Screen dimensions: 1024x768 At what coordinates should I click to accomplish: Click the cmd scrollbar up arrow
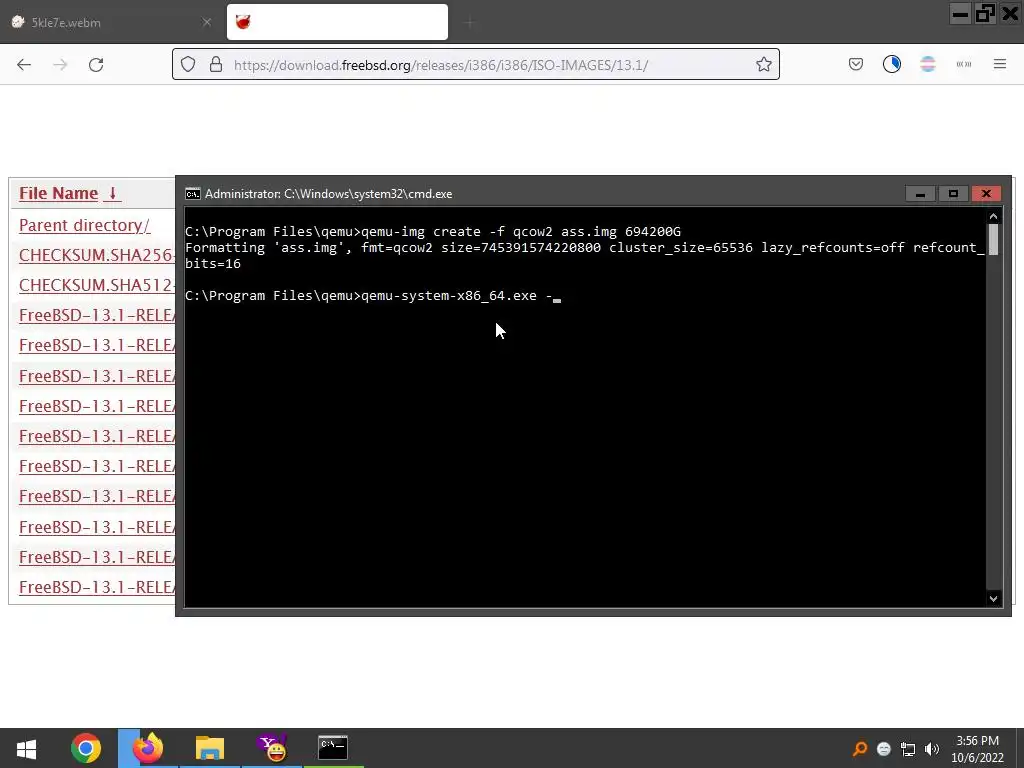(x=993, y=217)
